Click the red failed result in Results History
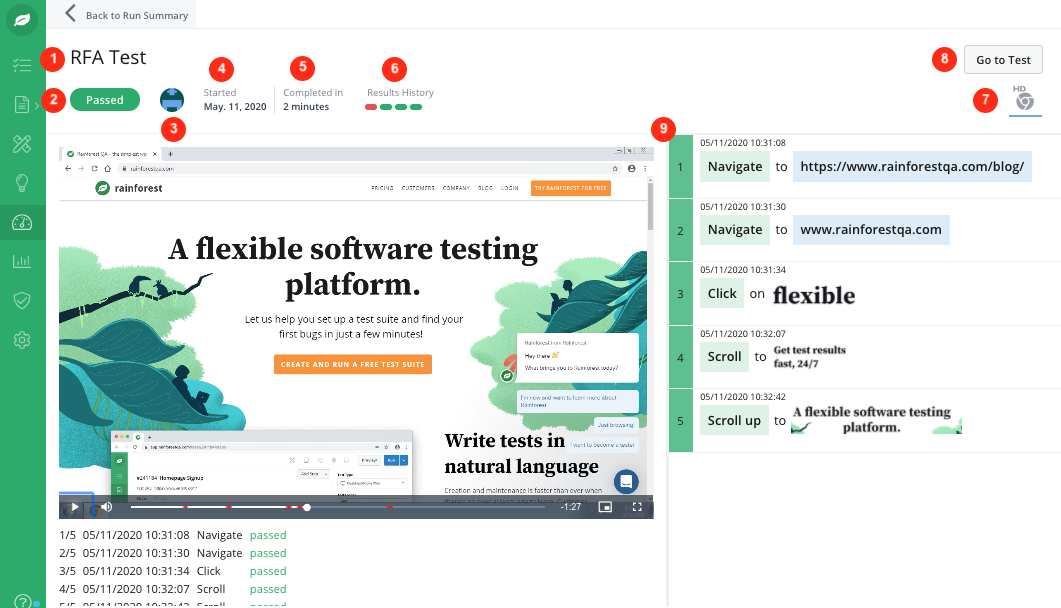The image size is (1061, 608). click(371, 107)
